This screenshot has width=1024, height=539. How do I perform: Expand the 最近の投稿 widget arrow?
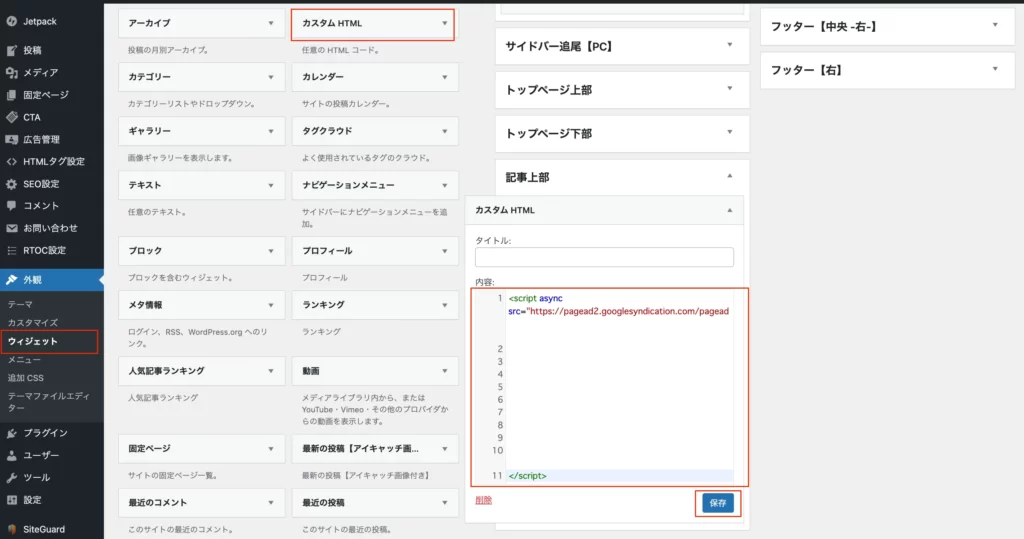(x=445, y=503)
